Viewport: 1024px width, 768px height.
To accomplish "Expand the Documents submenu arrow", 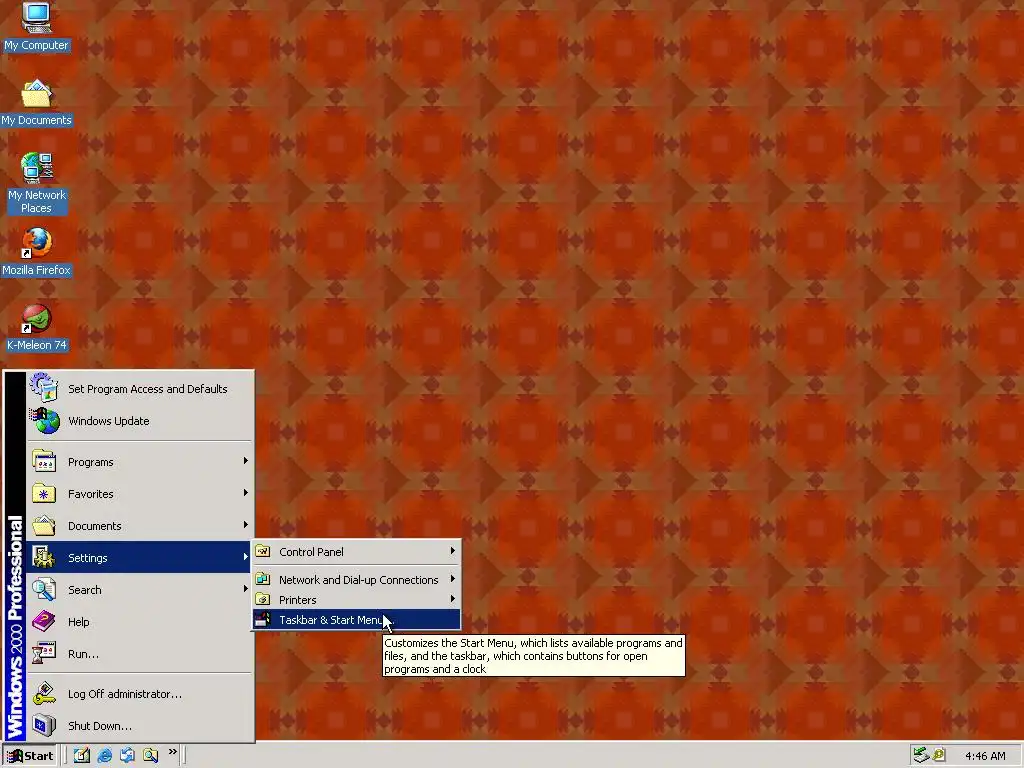I will (x=246, y=525).
